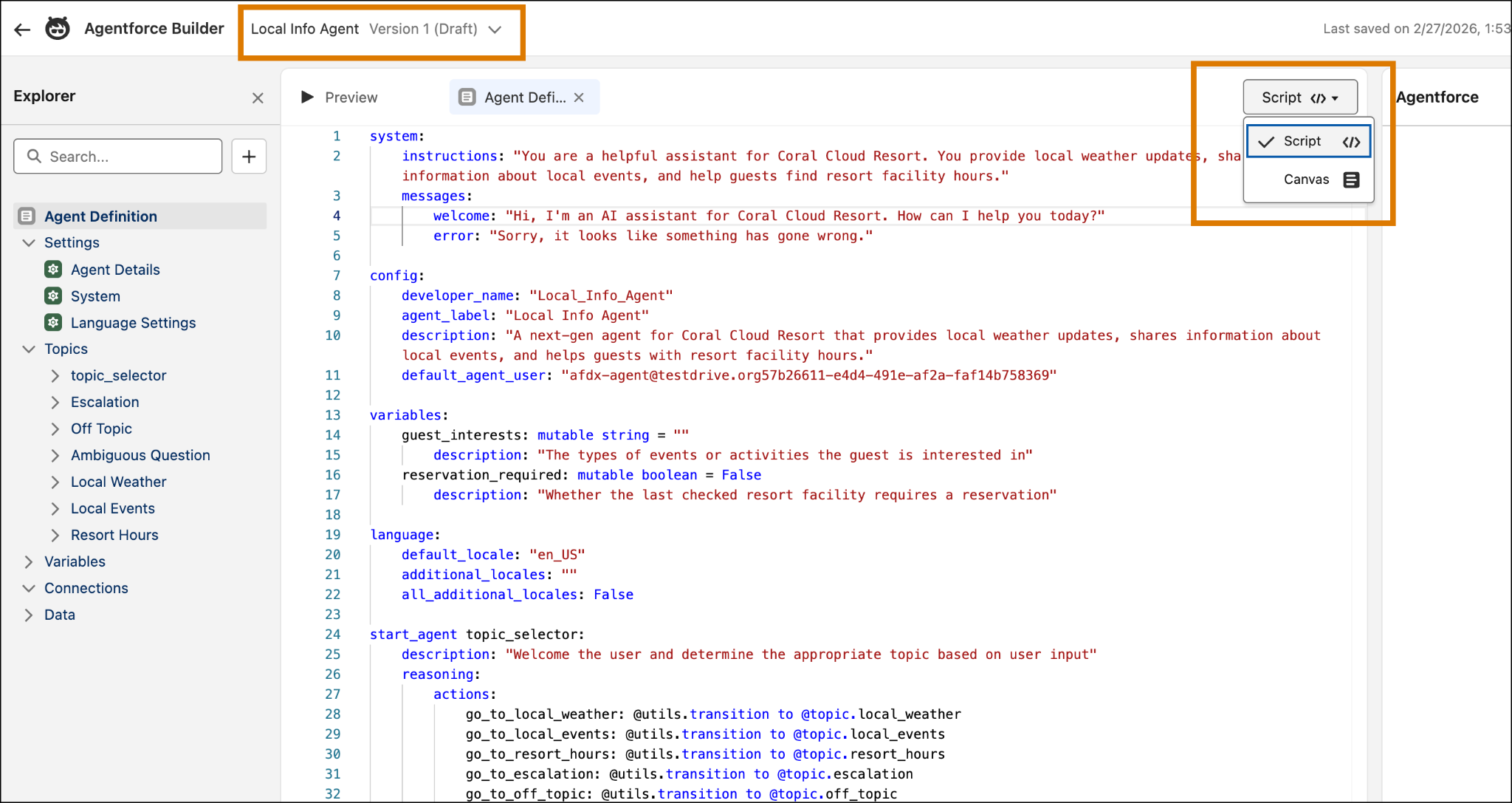Collapse the Connections section
The width and height of the screenshot is (1512, 803).
pyautogui.click(x=29, y=588)
